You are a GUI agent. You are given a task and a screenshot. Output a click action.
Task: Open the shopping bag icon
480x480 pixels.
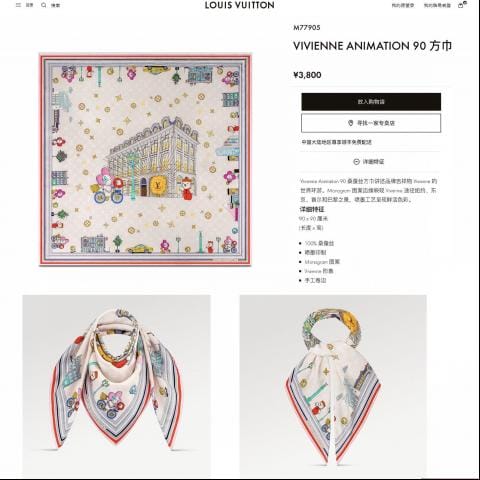(x=461, y=5)
